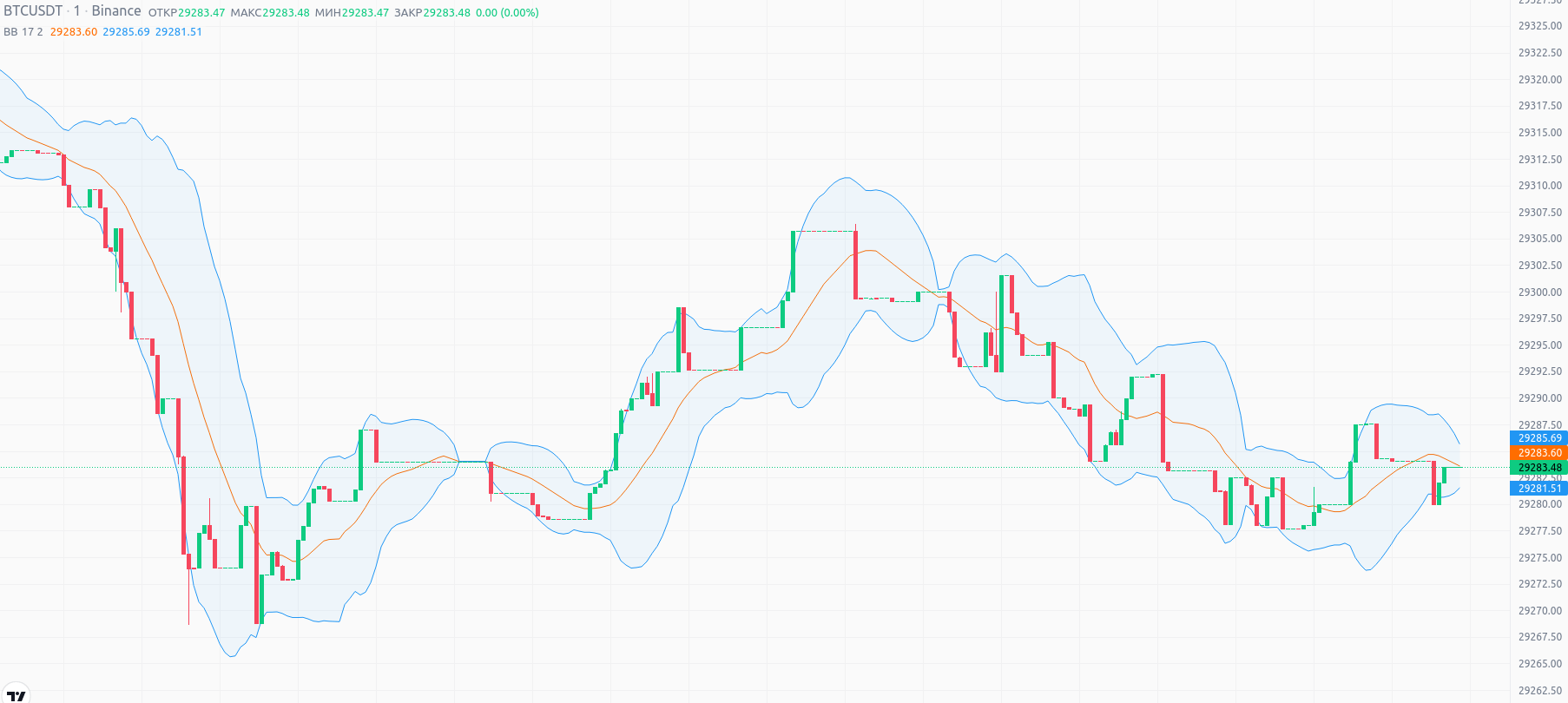Click the 29300.00 level on the price scale

coord(1539,292)
